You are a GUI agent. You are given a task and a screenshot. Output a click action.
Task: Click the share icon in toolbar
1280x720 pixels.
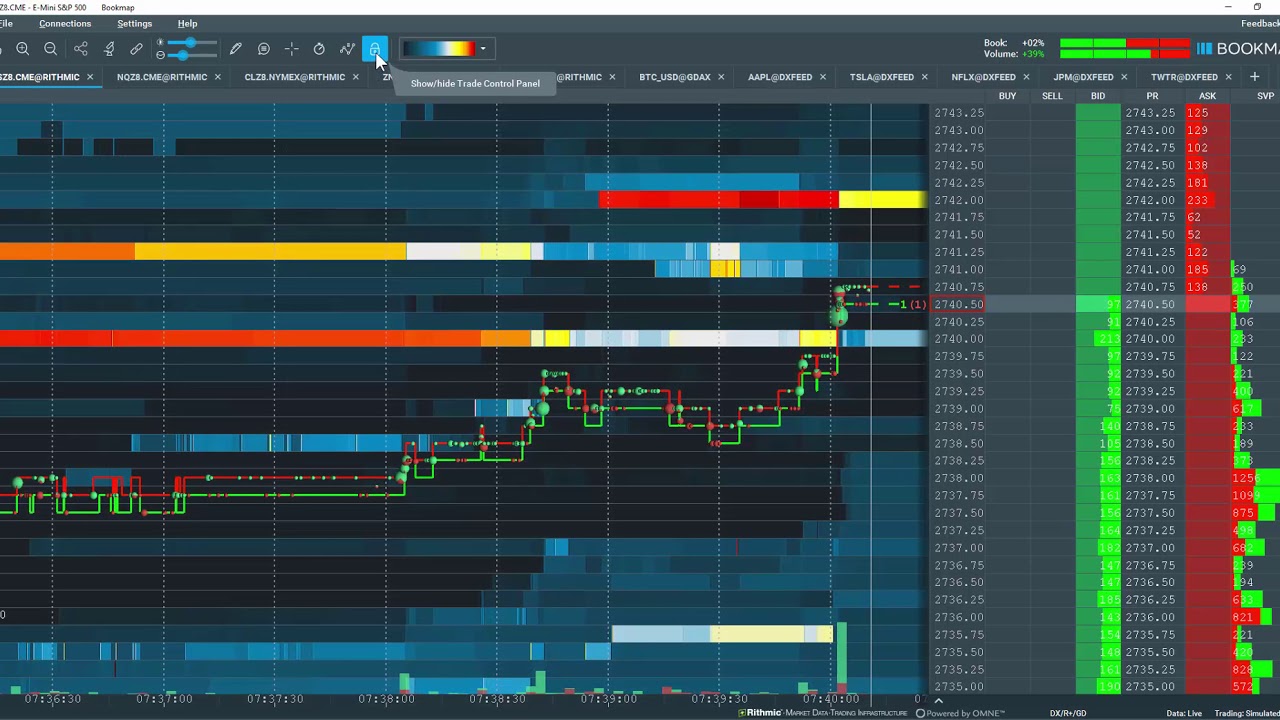click(81, 49)
